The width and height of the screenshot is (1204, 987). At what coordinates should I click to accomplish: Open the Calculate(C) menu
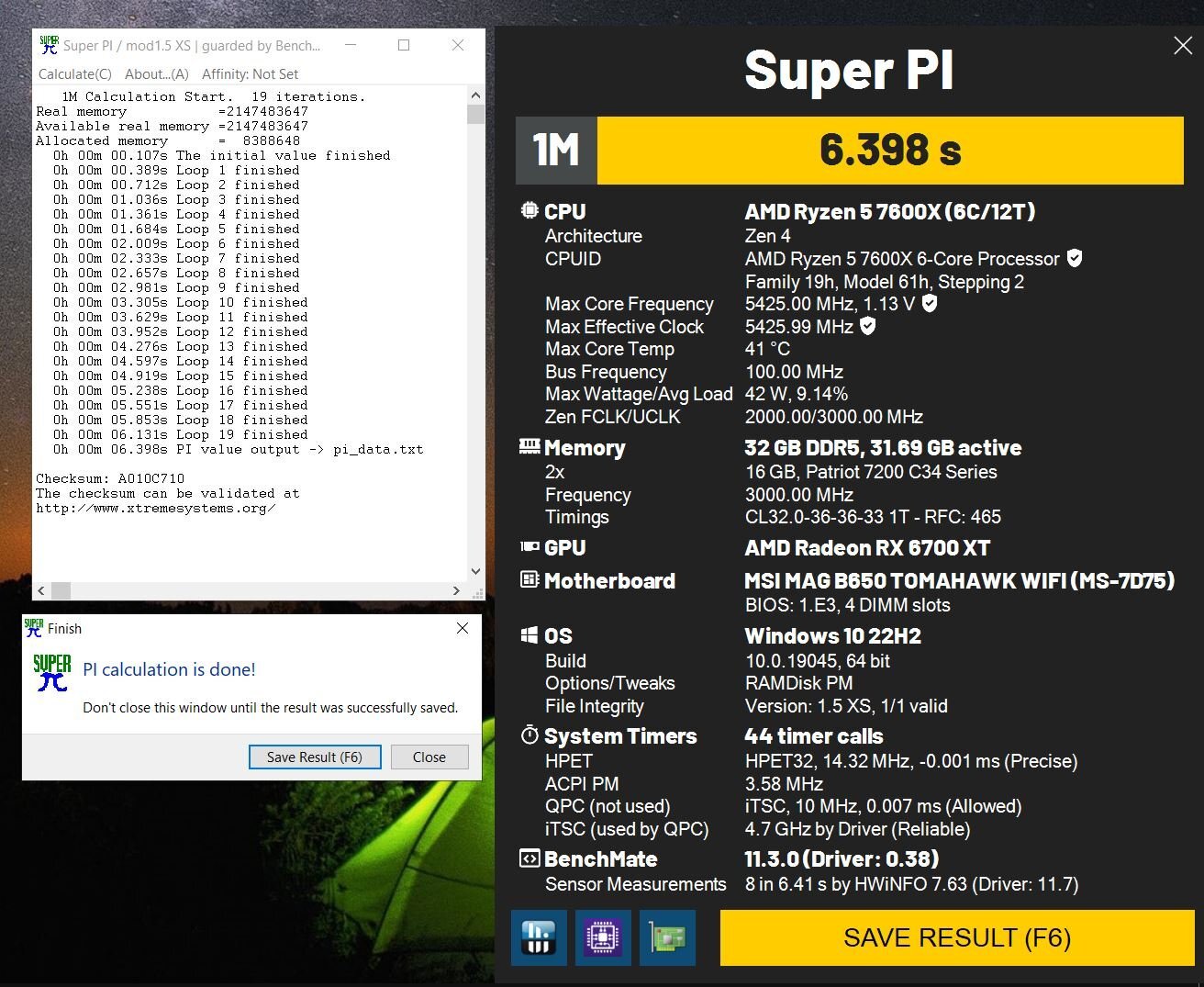coord(75,74)
